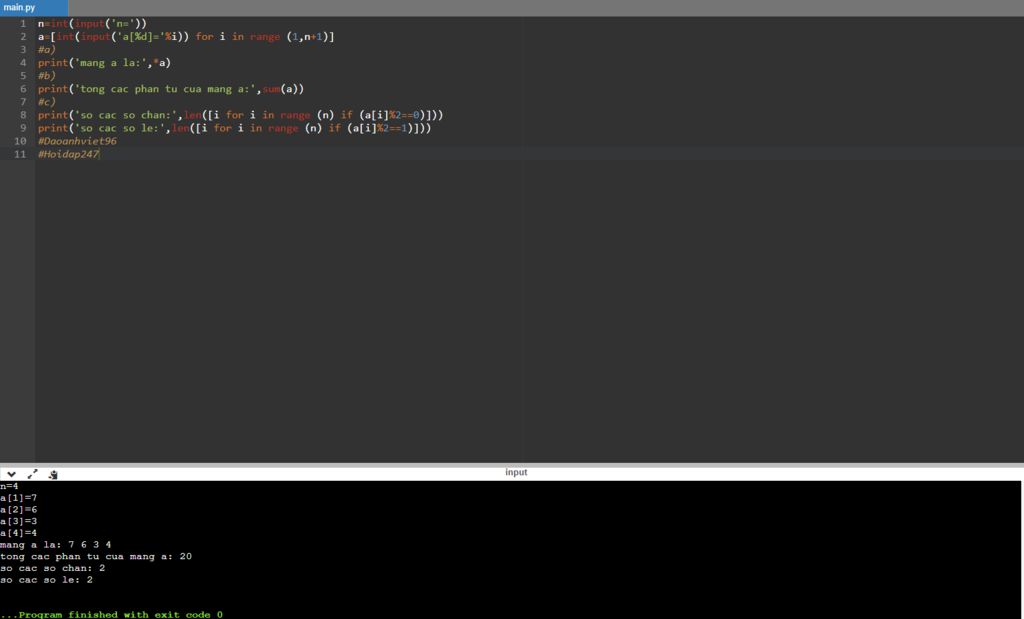Click the 'so cac so le:' code line
This screenshot has width=1024, height=619.
click(x=234, y=128)
